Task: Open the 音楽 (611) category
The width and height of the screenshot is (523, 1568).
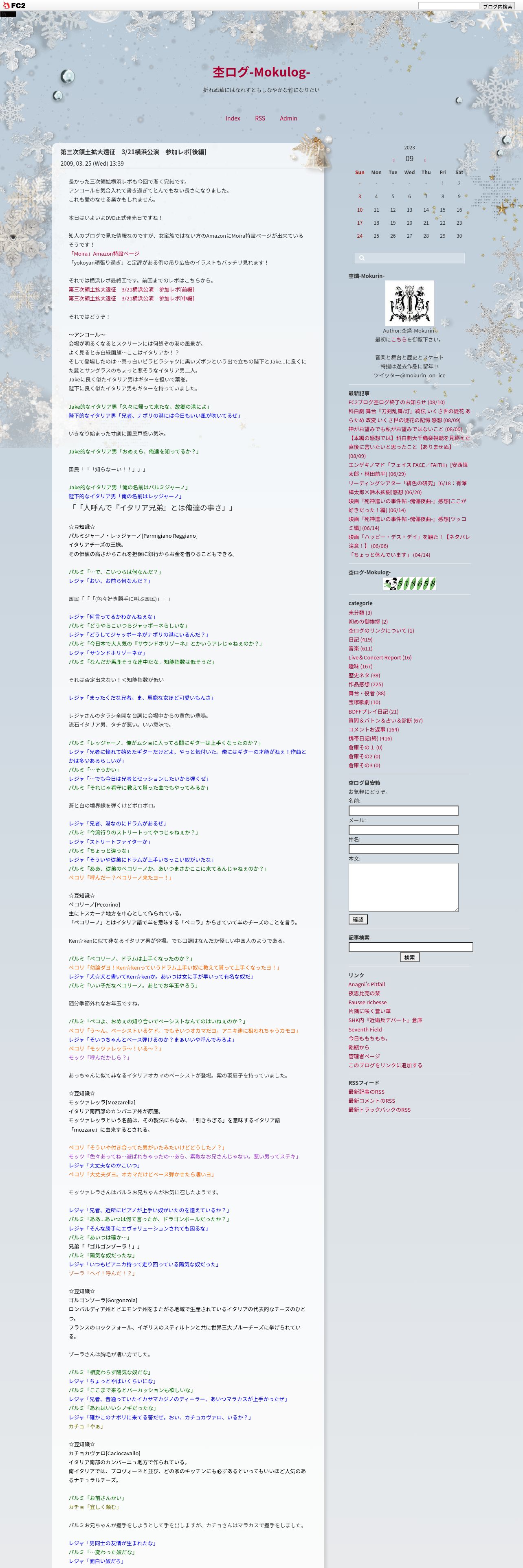Action: [360, 649]
